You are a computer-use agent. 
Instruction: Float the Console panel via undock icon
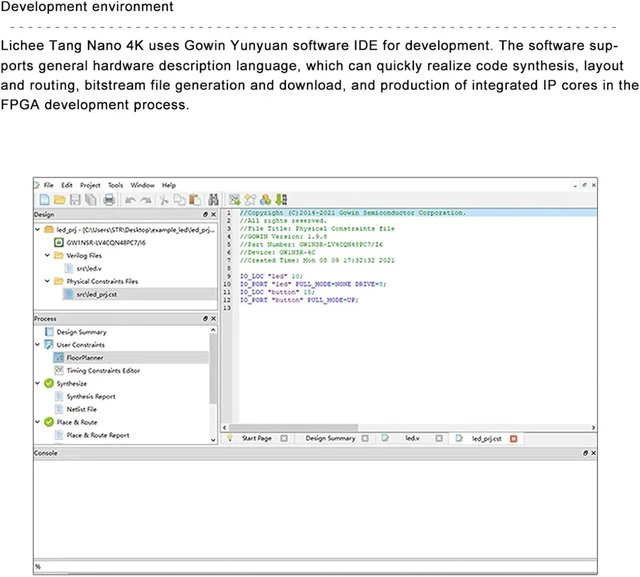585,453
